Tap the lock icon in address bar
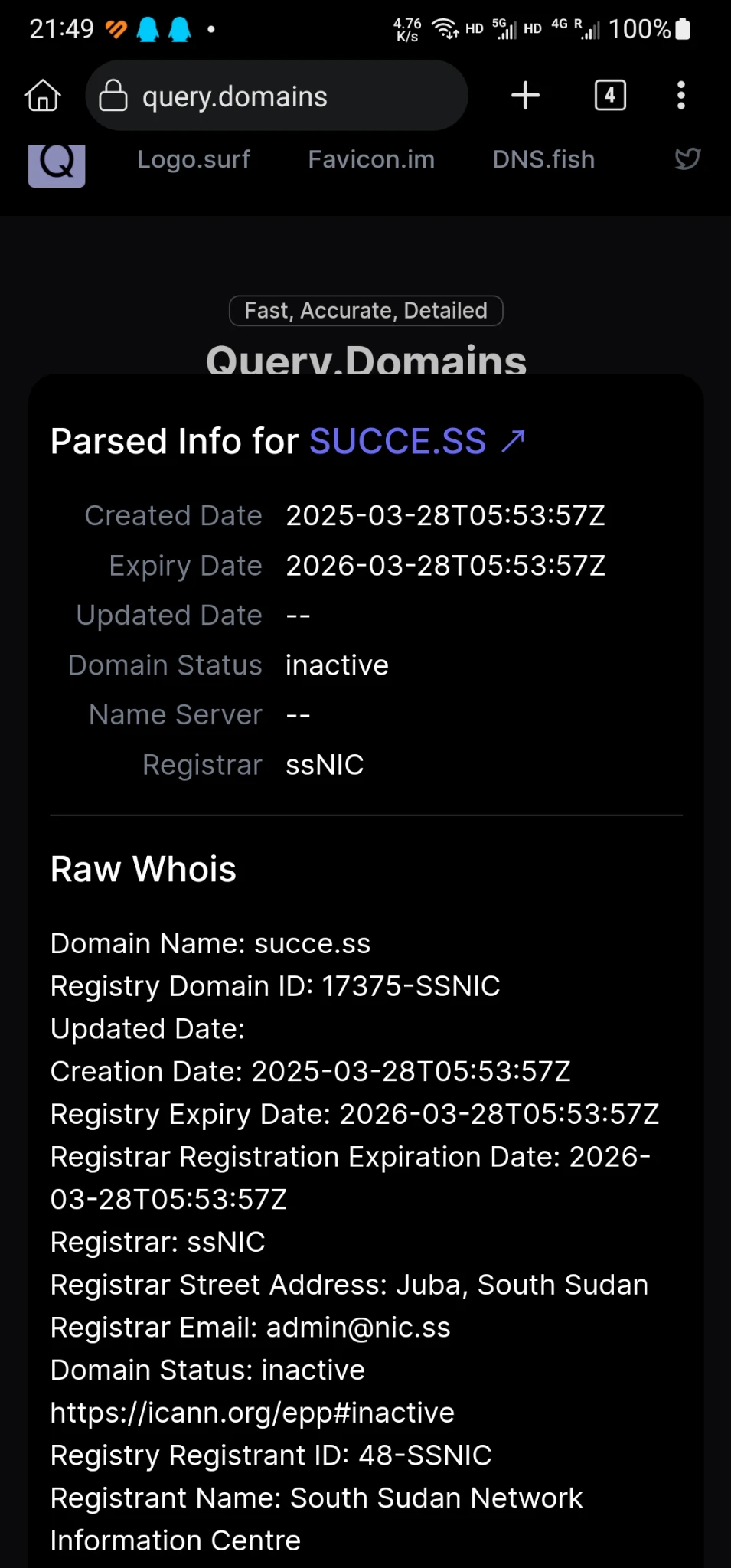Viewport: 731px width, 1568px height. [x=113, y=96]
